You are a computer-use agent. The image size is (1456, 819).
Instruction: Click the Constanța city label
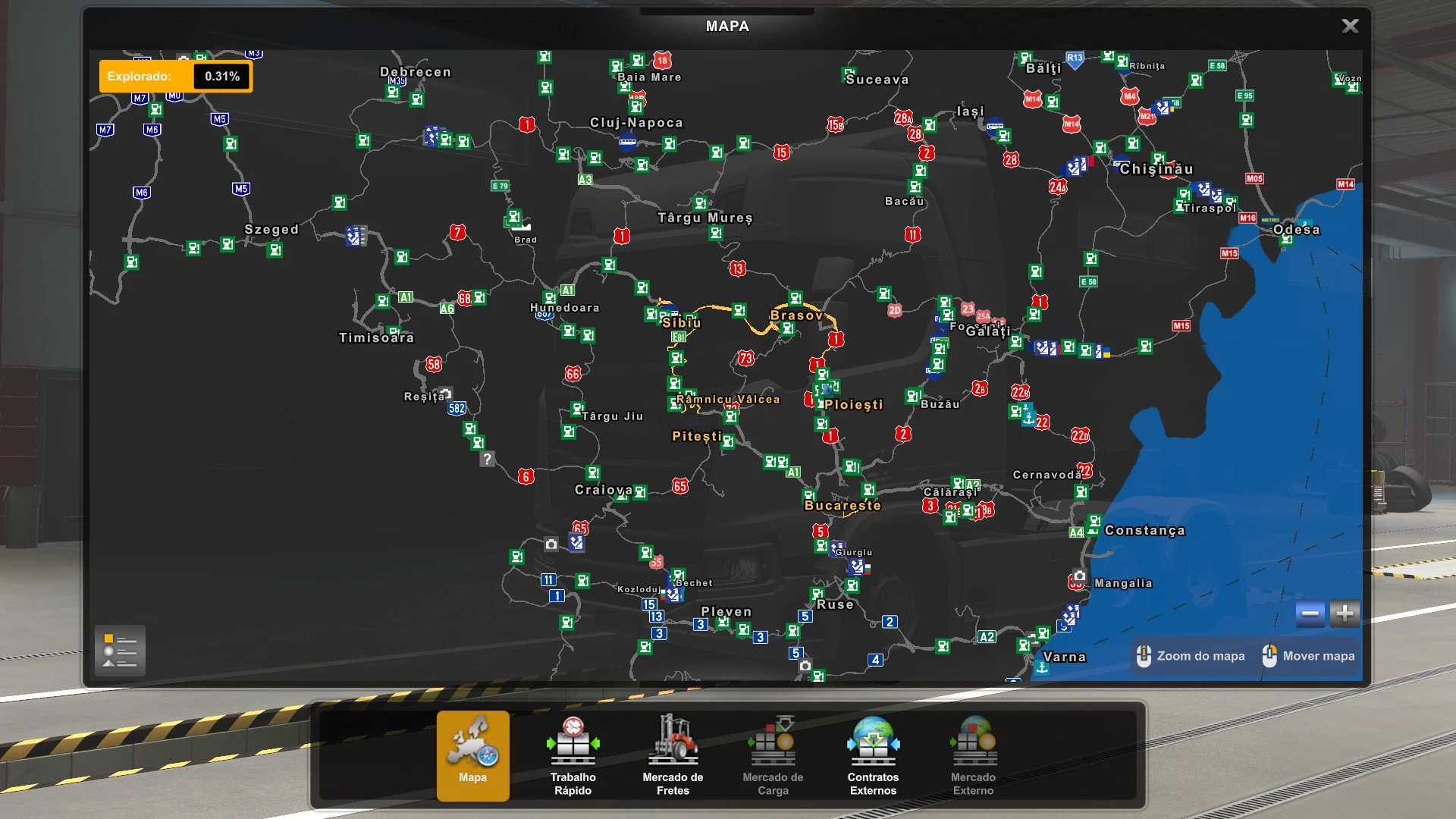(1144, 530)
